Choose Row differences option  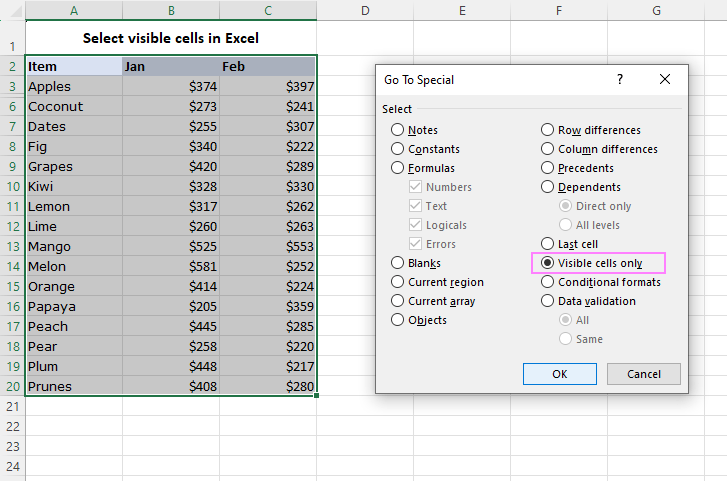point(548,130)
